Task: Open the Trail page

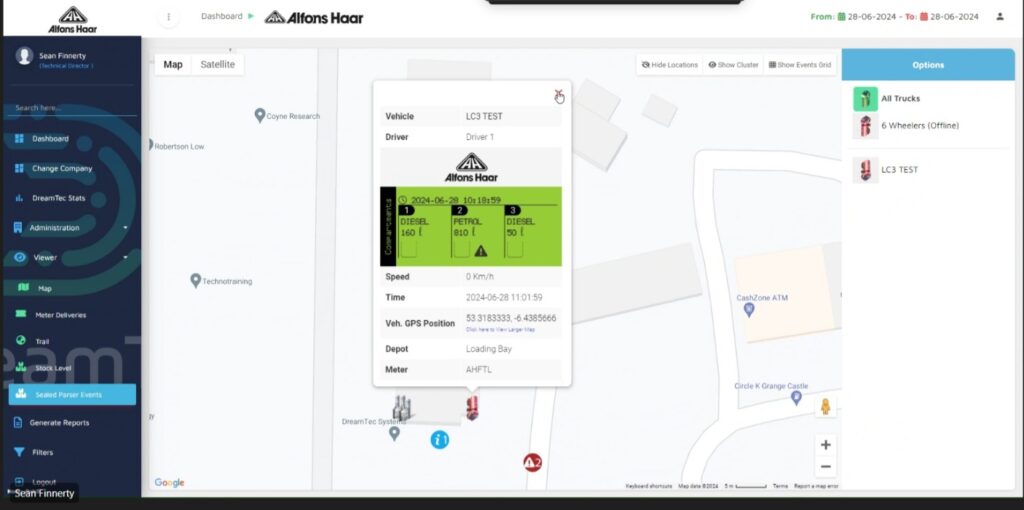Action: 42,341
